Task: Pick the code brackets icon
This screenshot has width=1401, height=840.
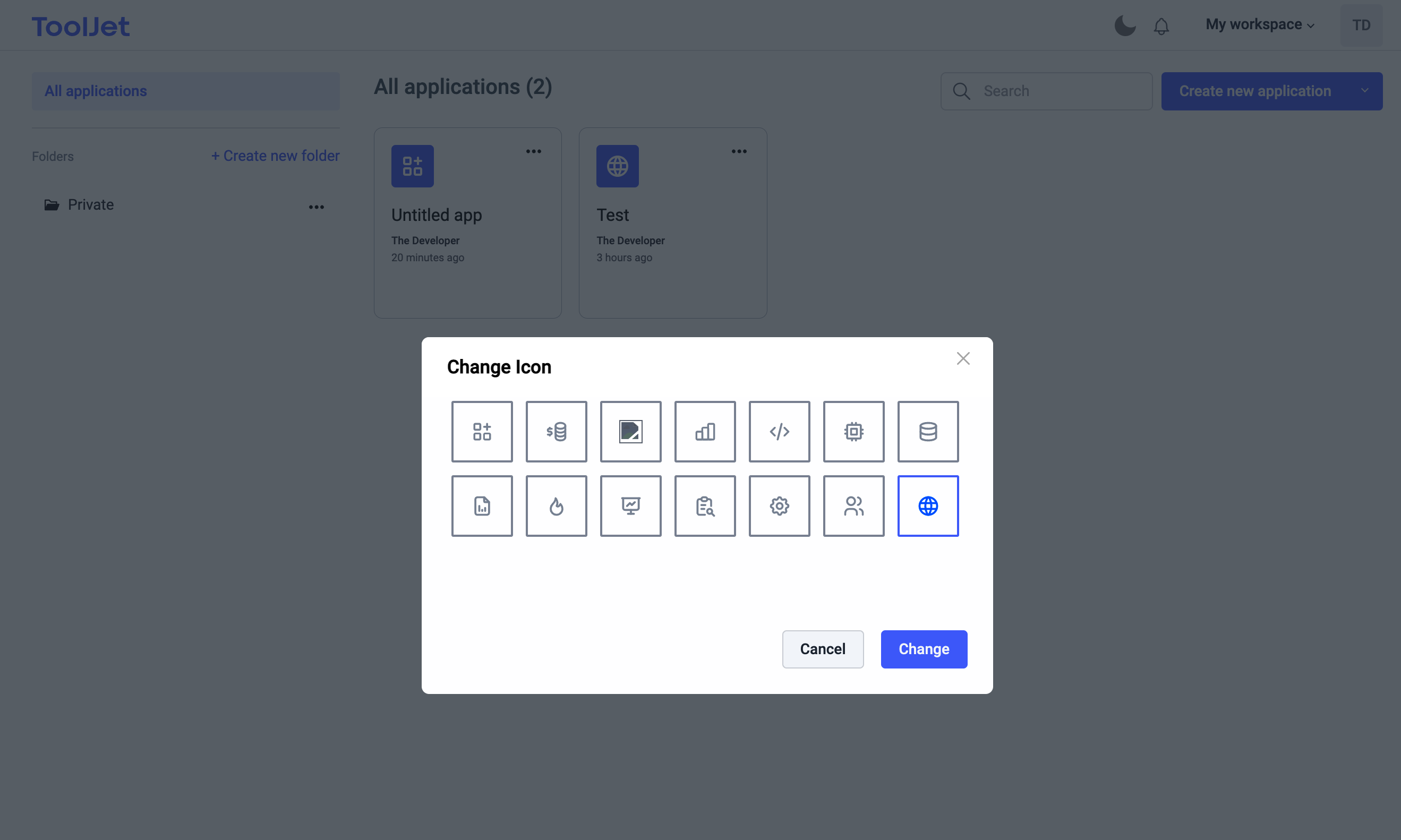Action: pos(779,431)
